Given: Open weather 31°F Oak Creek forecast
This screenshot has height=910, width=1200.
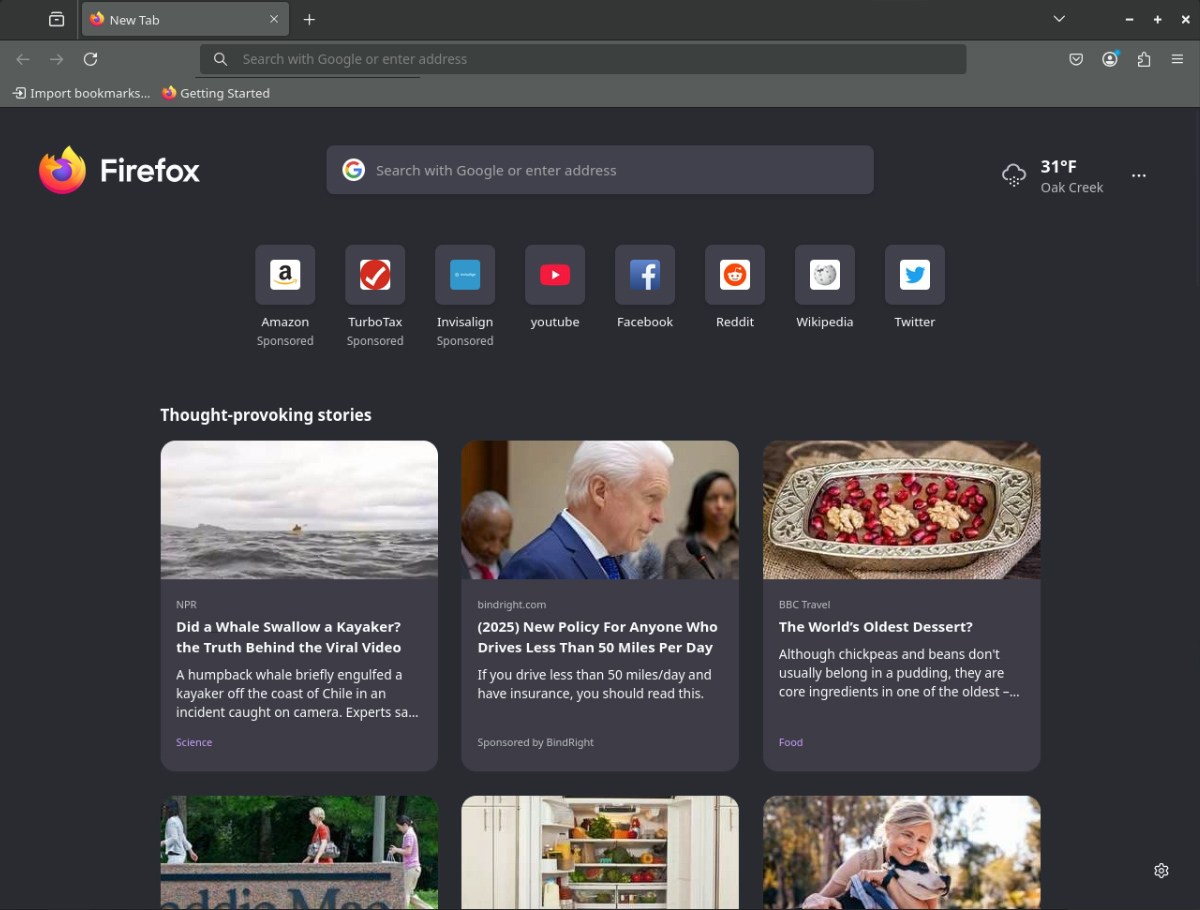Looking at the screenshot, I should point(1053,175).
